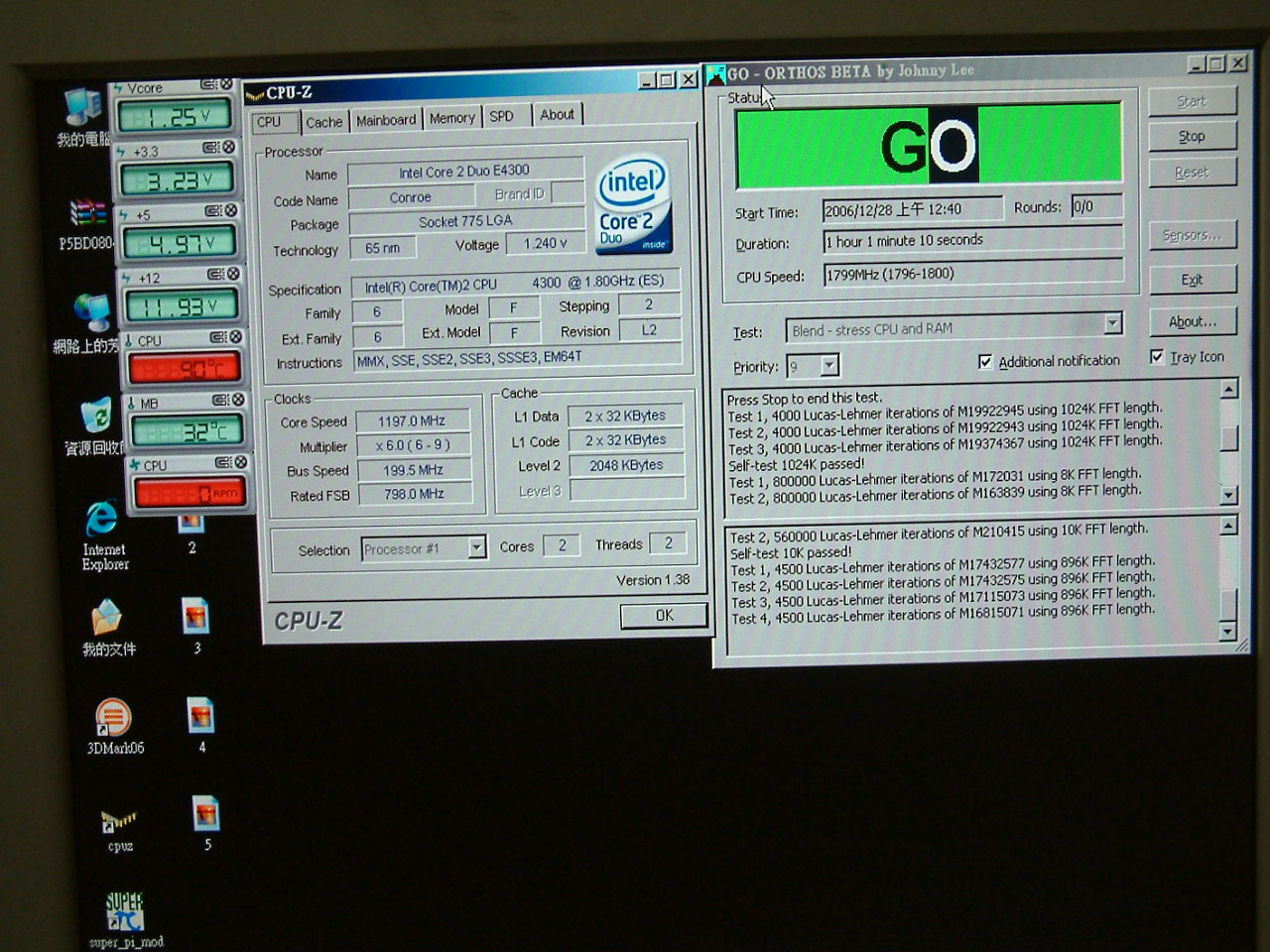Click the Core Speed value 1197.0 MHz
1270x952 pixels.
pyautogui.click(x=412, y=420)
